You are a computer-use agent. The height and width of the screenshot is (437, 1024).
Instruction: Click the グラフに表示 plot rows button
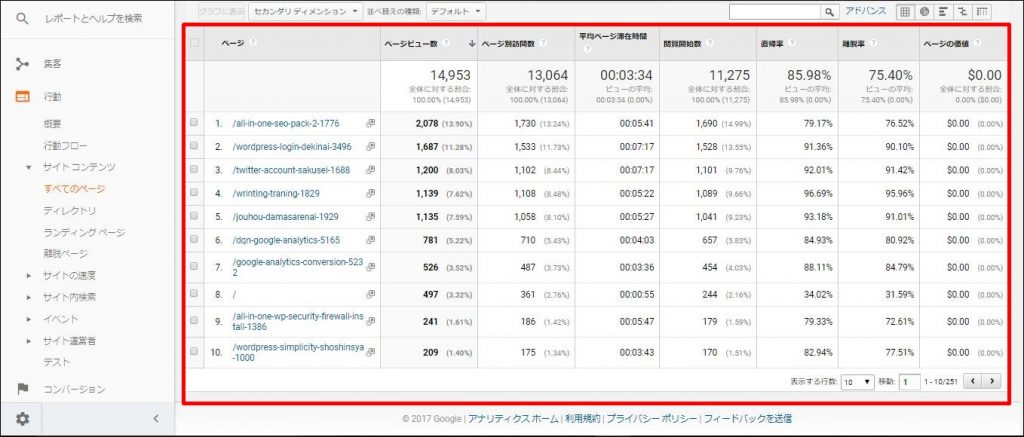(220, 12)
